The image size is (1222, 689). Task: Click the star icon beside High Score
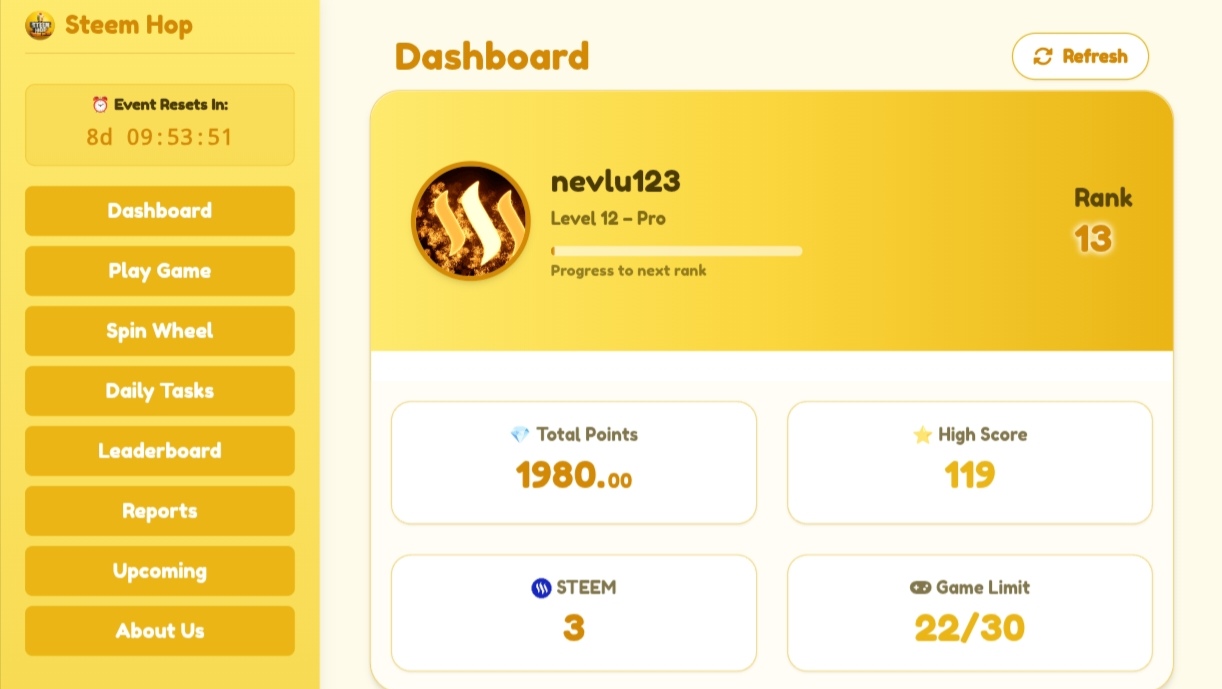[x=922, y=434]
